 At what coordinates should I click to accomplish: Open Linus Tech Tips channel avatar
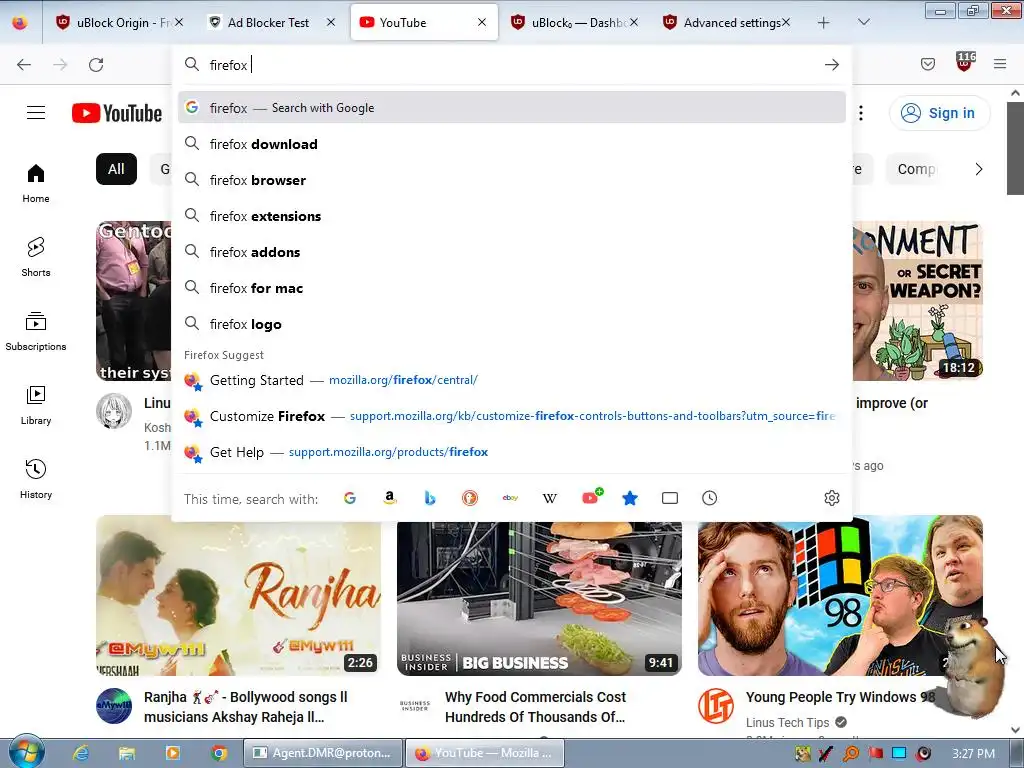click(x=716, y=706)
